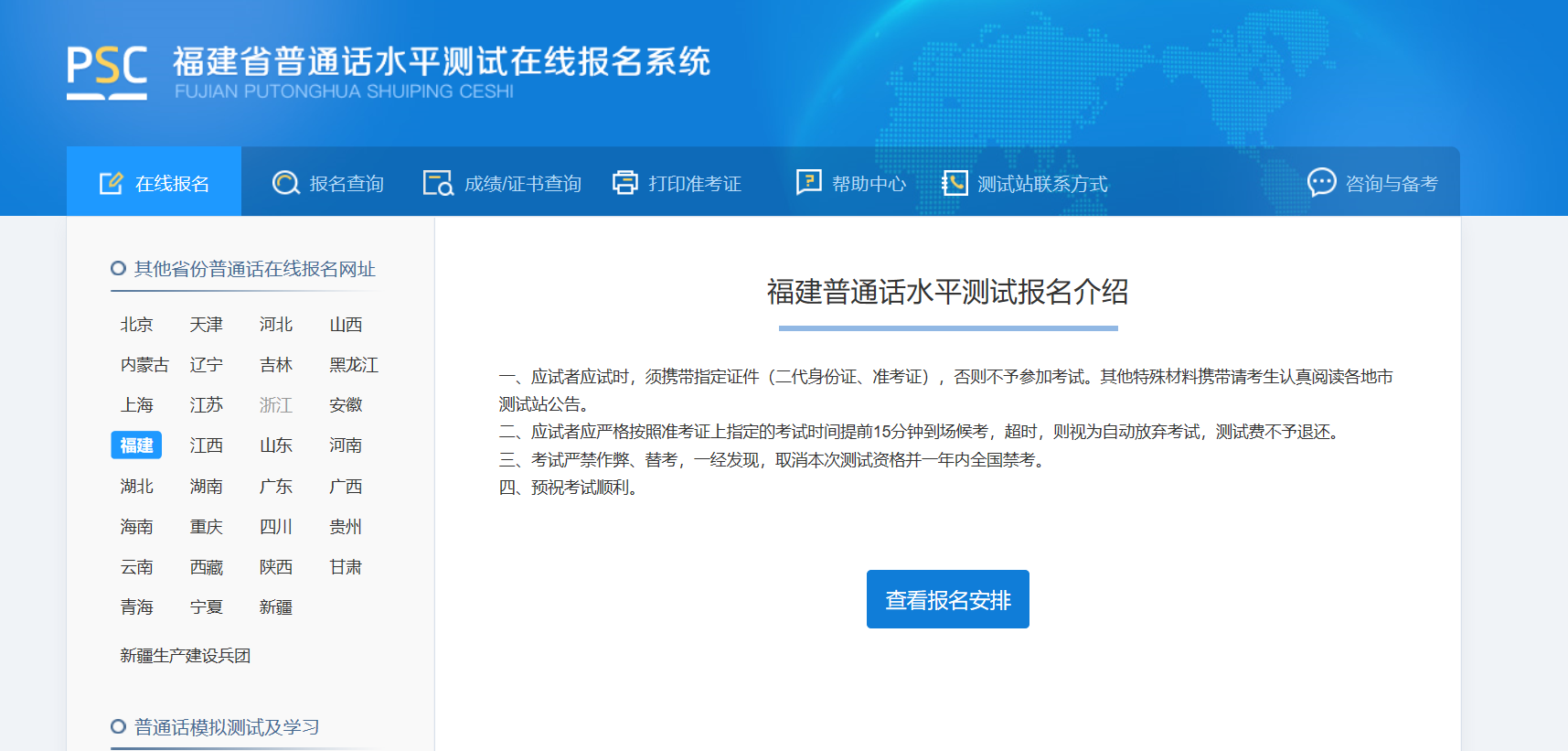The width and height of the screenshot is (1568, 751).
Task: Click the 成绩/证书查询 search icon
Action: click(x=438, y=183)
